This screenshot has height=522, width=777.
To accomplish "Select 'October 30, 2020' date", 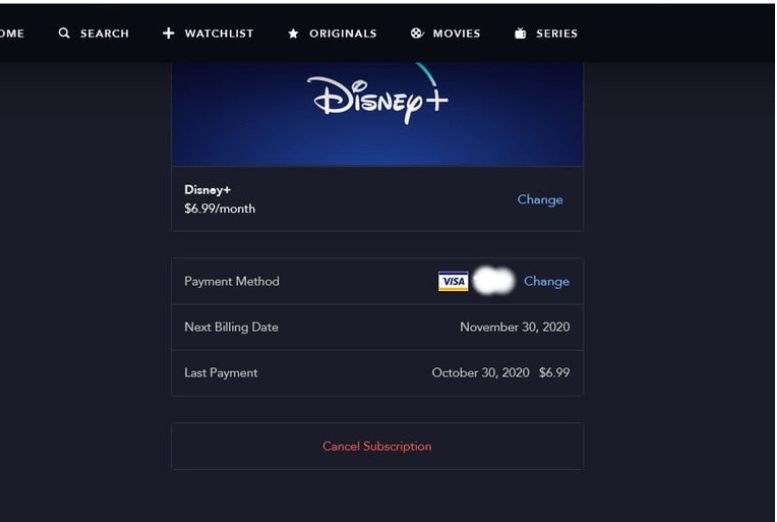I will tap(481, 373).
